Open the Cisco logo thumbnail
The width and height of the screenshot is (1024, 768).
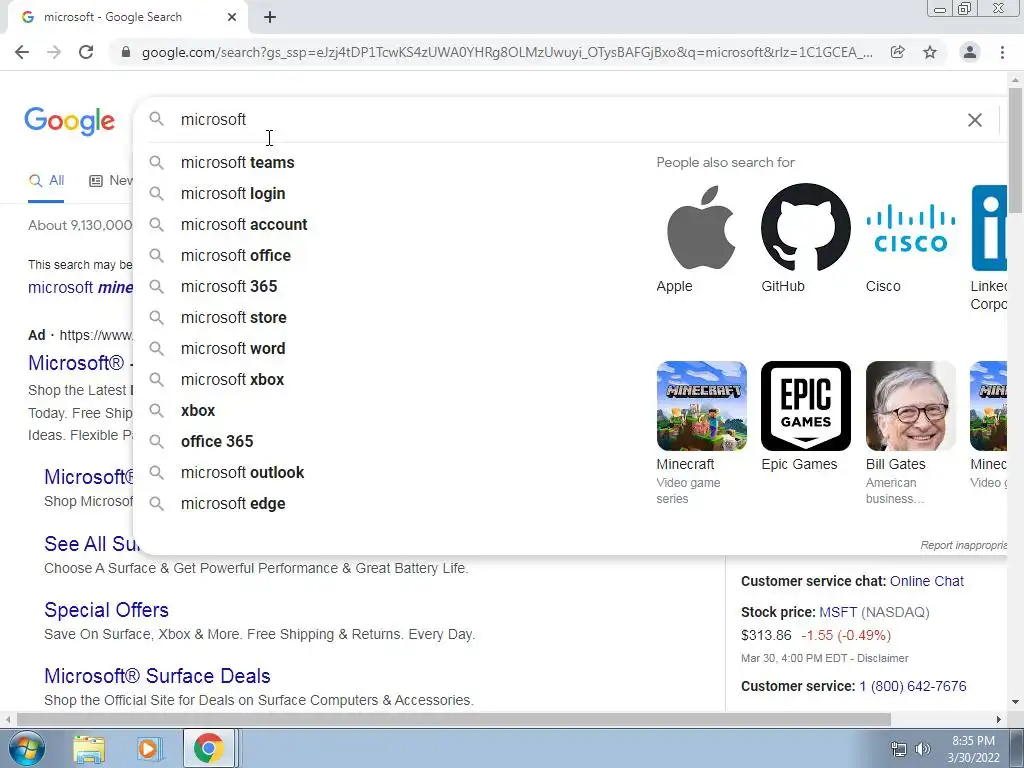pos(911,227)
